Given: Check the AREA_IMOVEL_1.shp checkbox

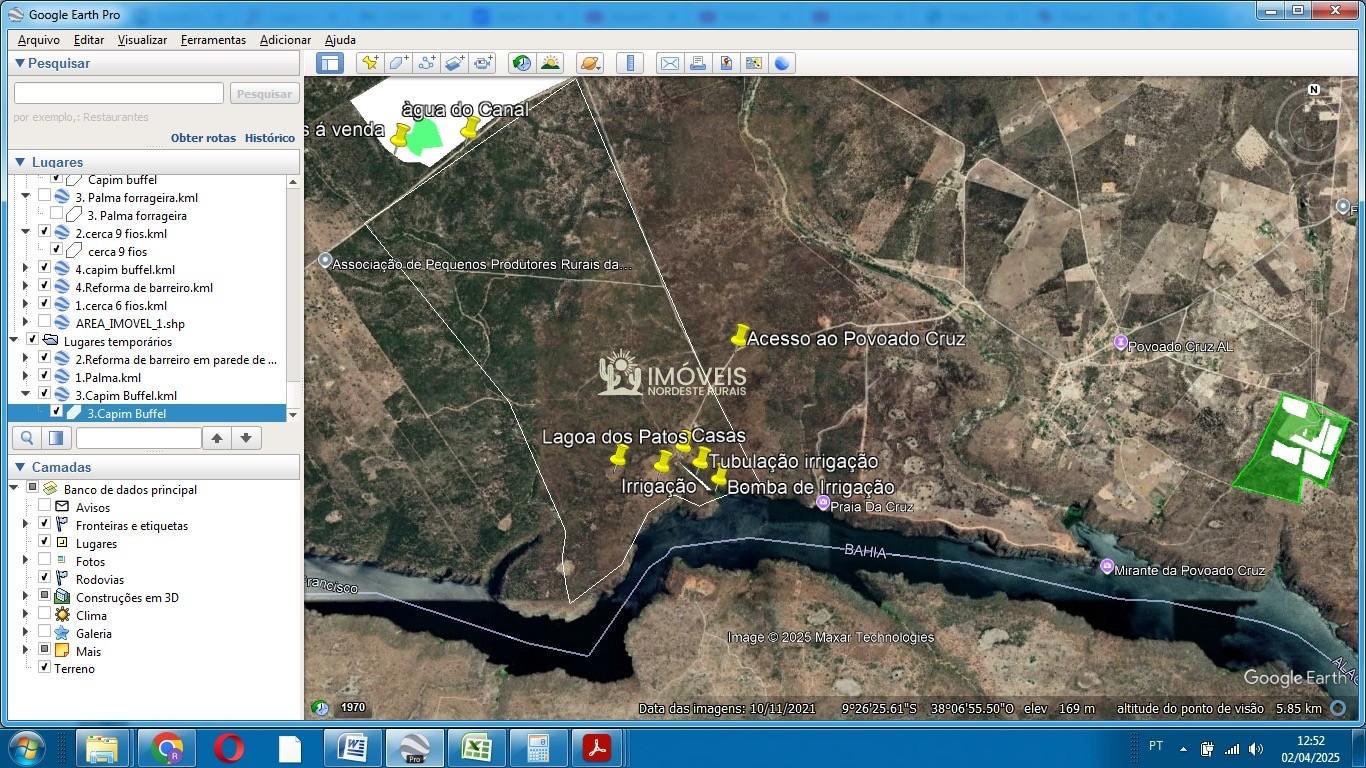Looking at the screenshot, I should coord(44,323).
